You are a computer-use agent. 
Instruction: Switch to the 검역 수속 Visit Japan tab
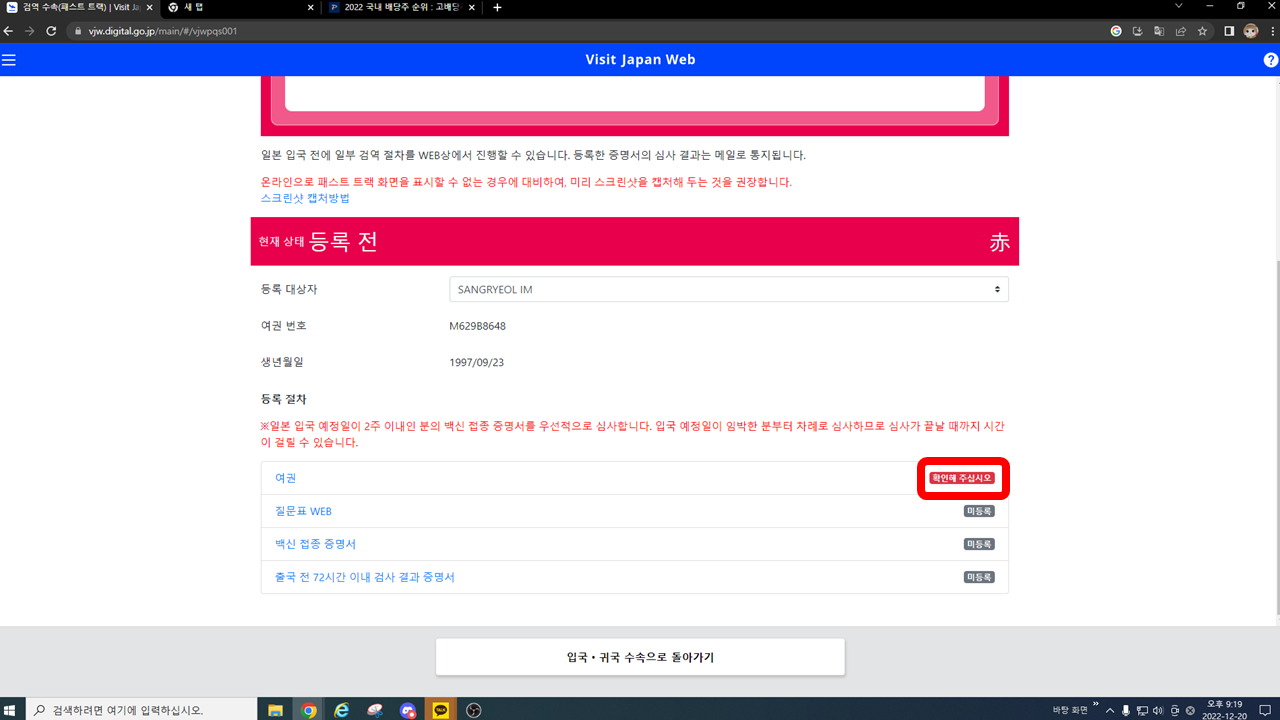pyautogui.click(x=78, y=7)
